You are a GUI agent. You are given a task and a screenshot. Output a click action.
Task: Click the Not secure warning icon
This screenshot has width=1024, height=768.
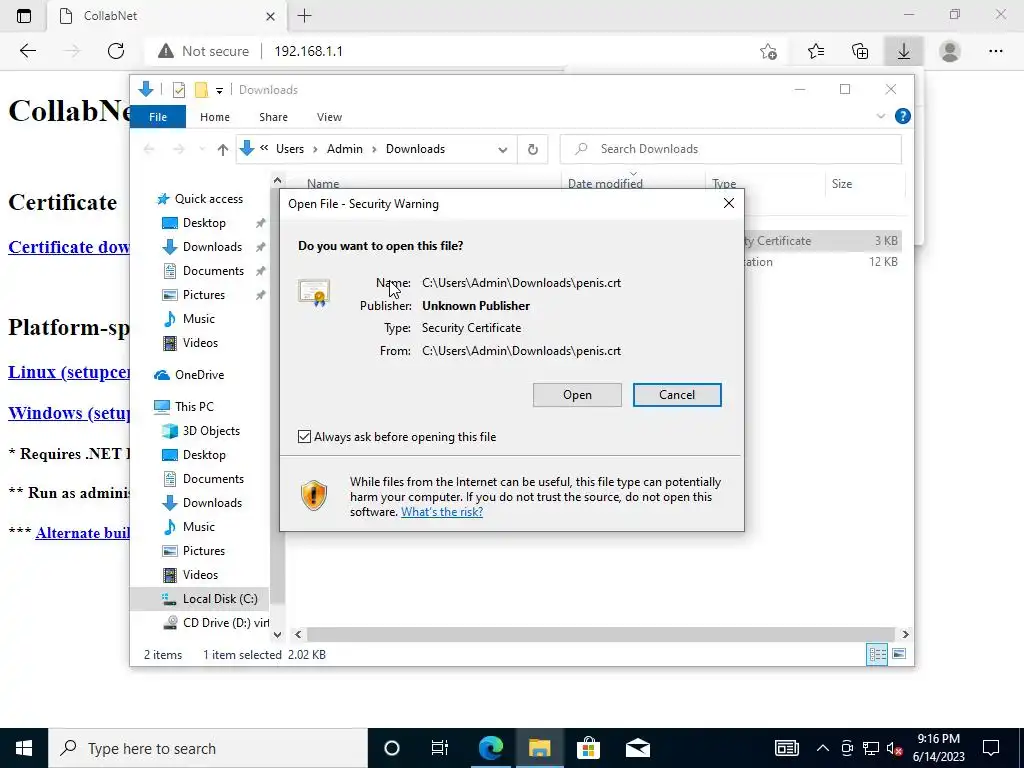pyautogui.click(x=166, y=51)
